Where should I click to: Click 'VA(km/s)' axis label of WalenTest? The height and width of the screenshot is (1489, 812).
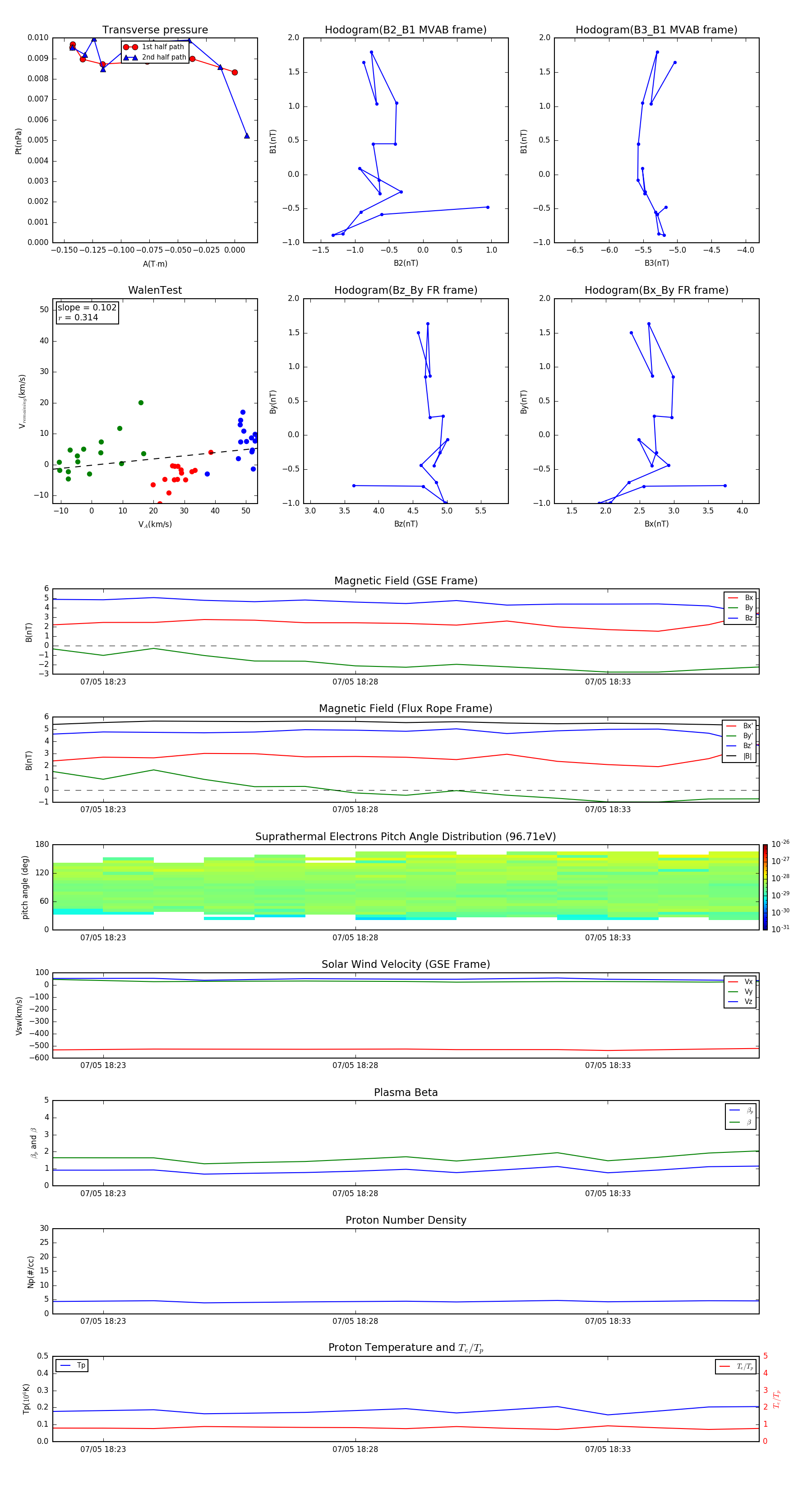click(x=155, y=524)
